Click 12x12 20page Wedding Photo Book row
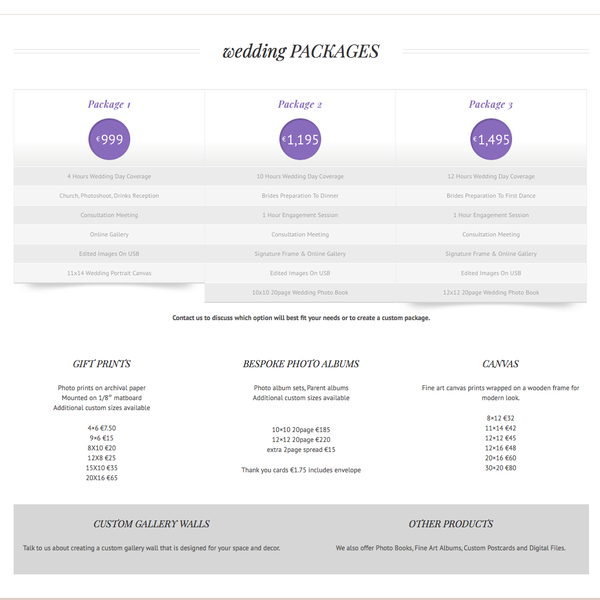Image resolution: width=600 pixels, height=600 pixels. point(491,293)
